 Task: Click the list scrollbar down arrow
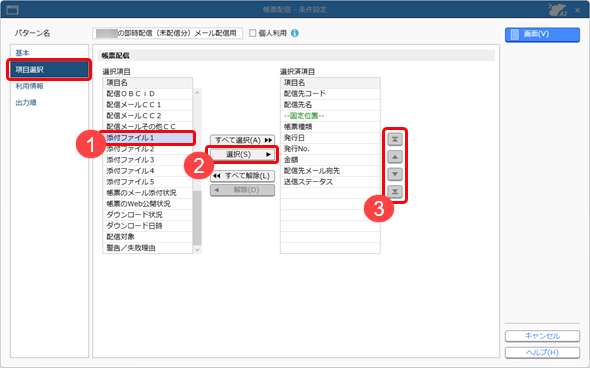click(x=197, y=249)
